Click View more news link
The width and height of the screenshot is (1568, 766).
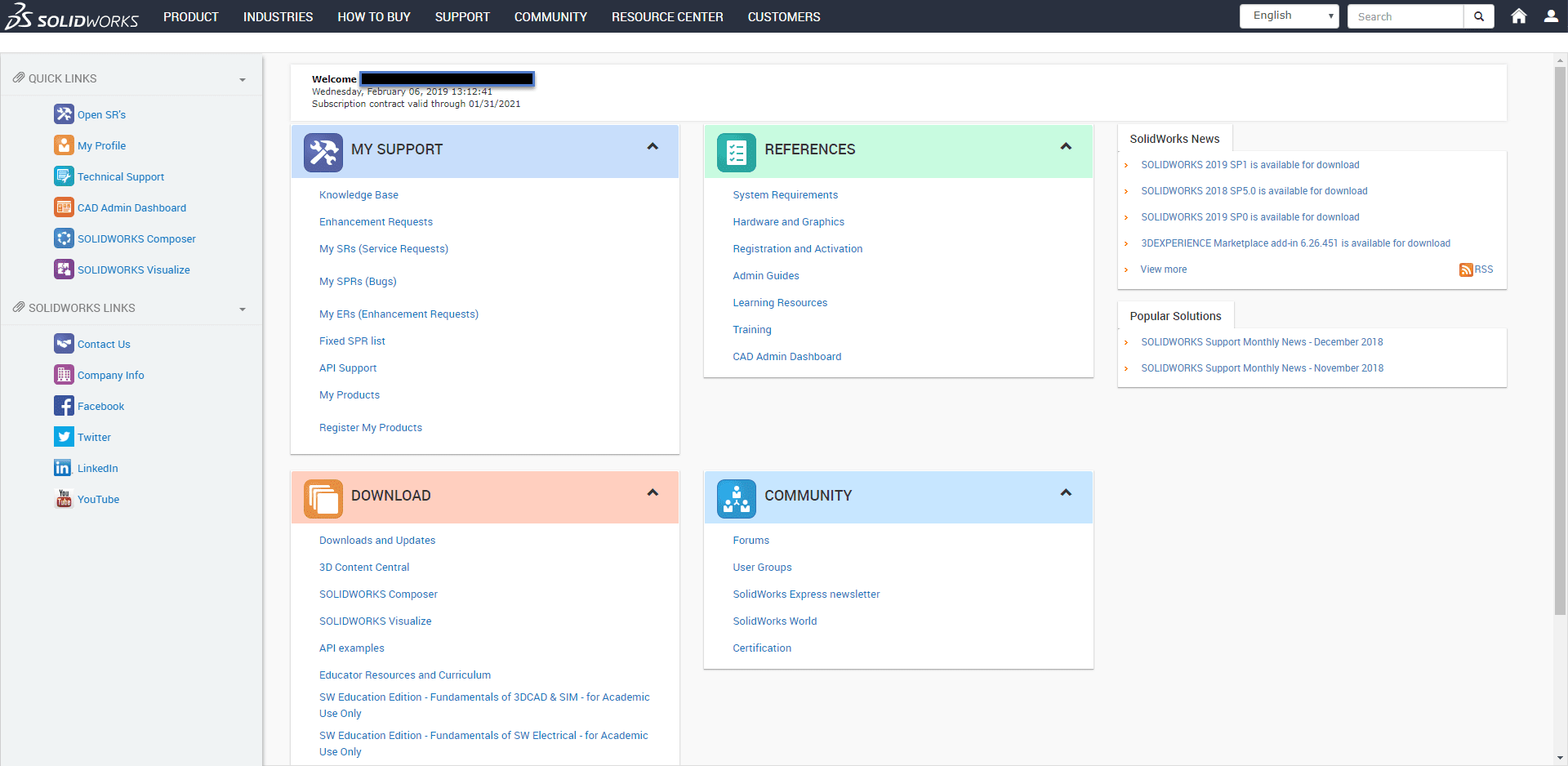pyautogui.click(x=1164, y=269)
